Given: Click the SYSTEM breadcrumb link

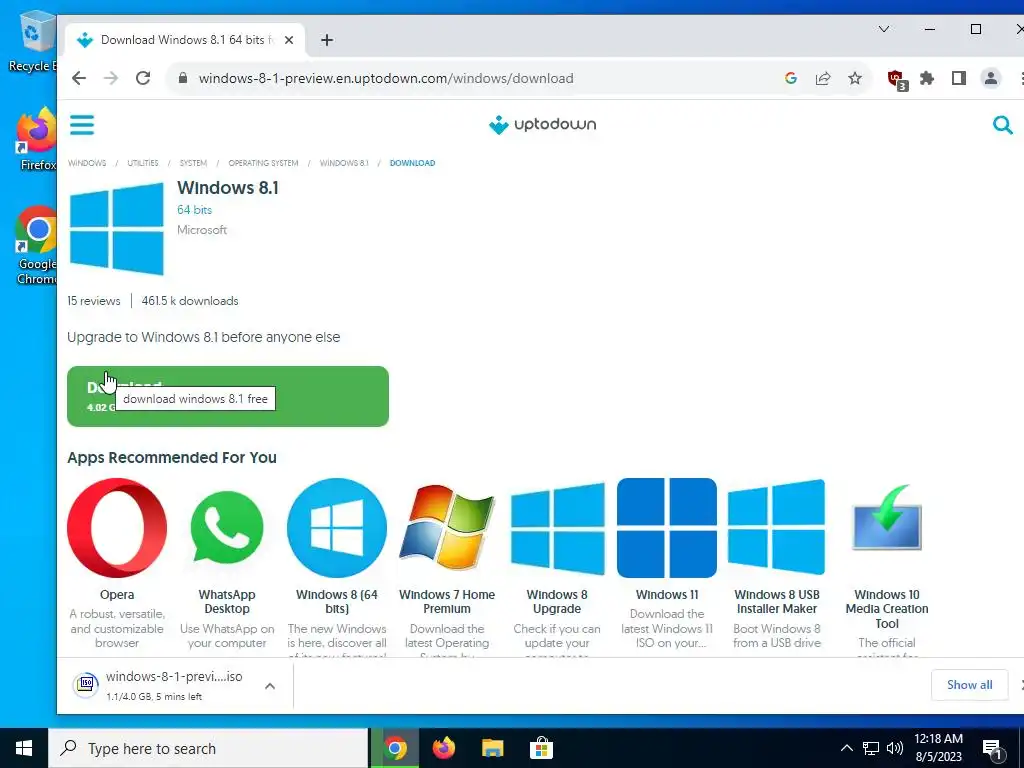Looking at the screenshot, I should [x=193, y=163].
